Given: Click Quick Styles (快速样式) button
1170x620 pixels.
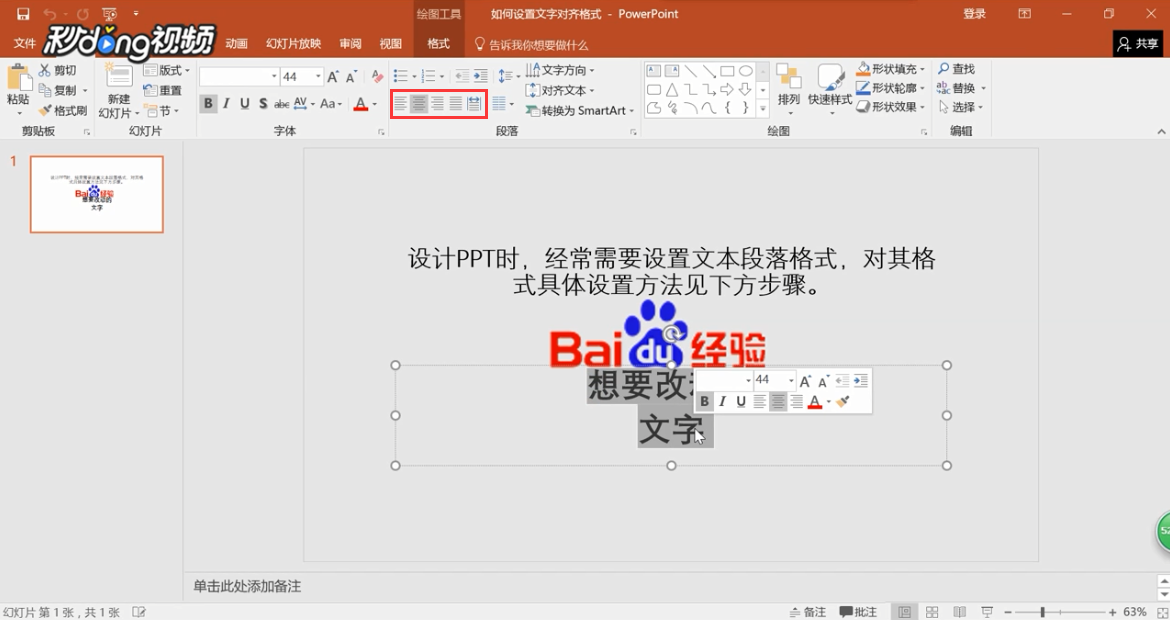Looking at the screenshot, I should (x=830, y=90).
